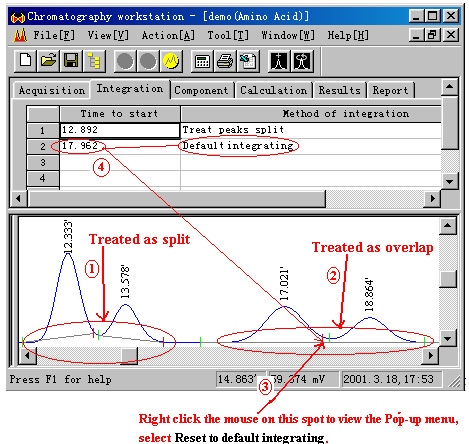The image size is (469, 444).
Task: Click the first gray circle button
Action: [x=125, y=61]
